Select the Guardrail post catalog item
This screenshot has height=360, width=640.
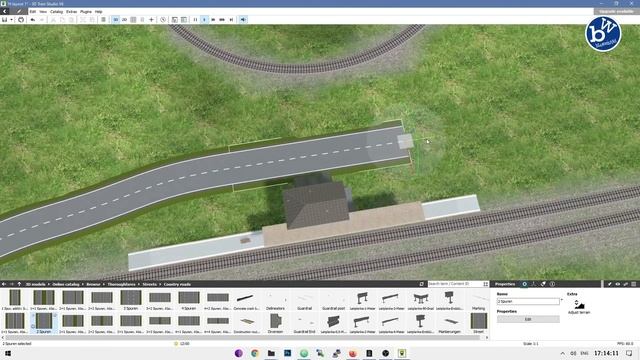point(333,300)
